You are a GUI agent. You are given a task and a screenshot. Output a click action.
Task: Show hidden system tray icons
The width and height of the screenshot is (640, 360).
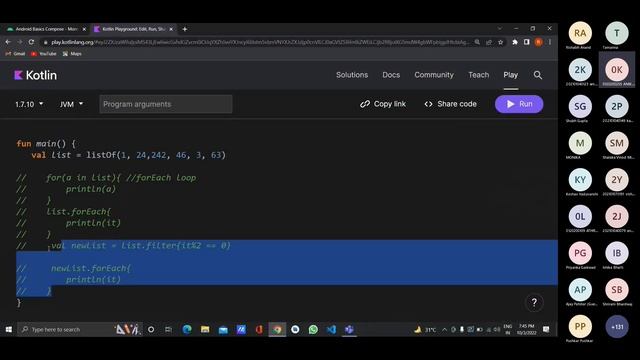[x=444, y=329]
